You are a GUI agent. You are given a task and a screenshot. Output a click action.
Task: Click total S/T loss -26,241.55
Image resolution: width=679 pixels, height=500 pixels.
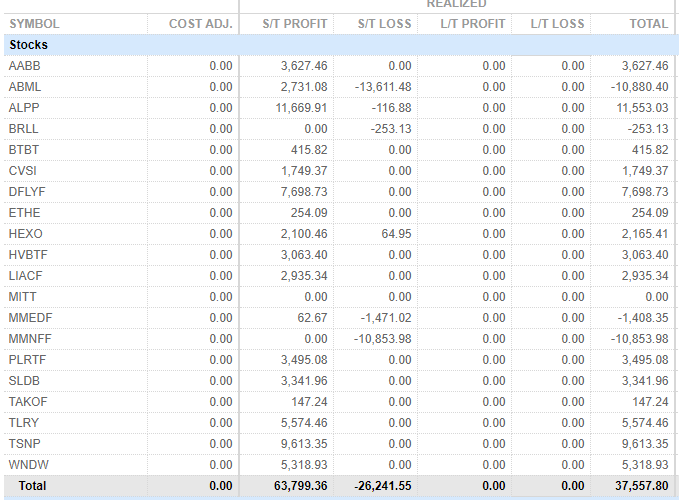(x=383, y=486)
